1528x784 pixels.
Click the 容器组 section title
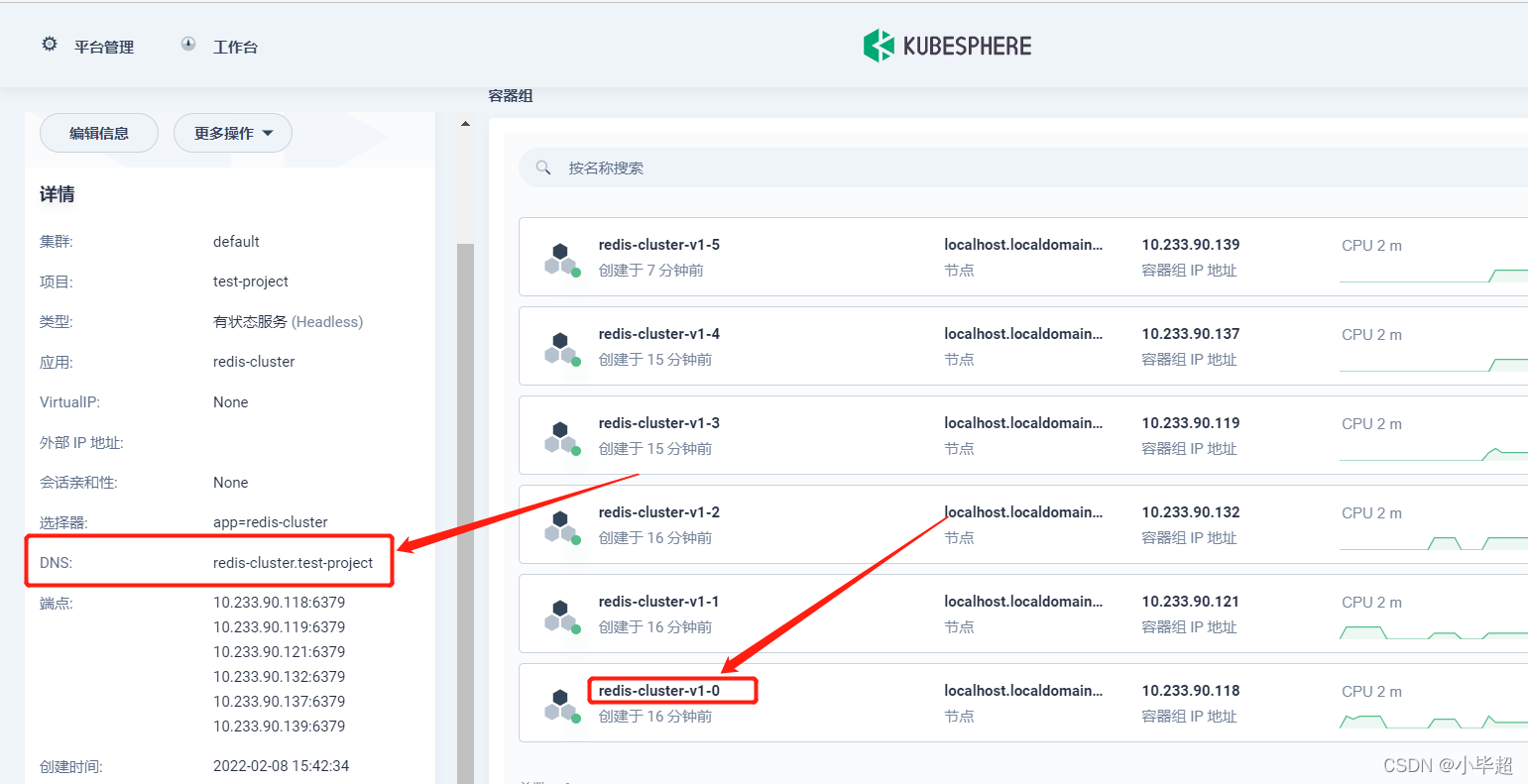pos(511,95)
